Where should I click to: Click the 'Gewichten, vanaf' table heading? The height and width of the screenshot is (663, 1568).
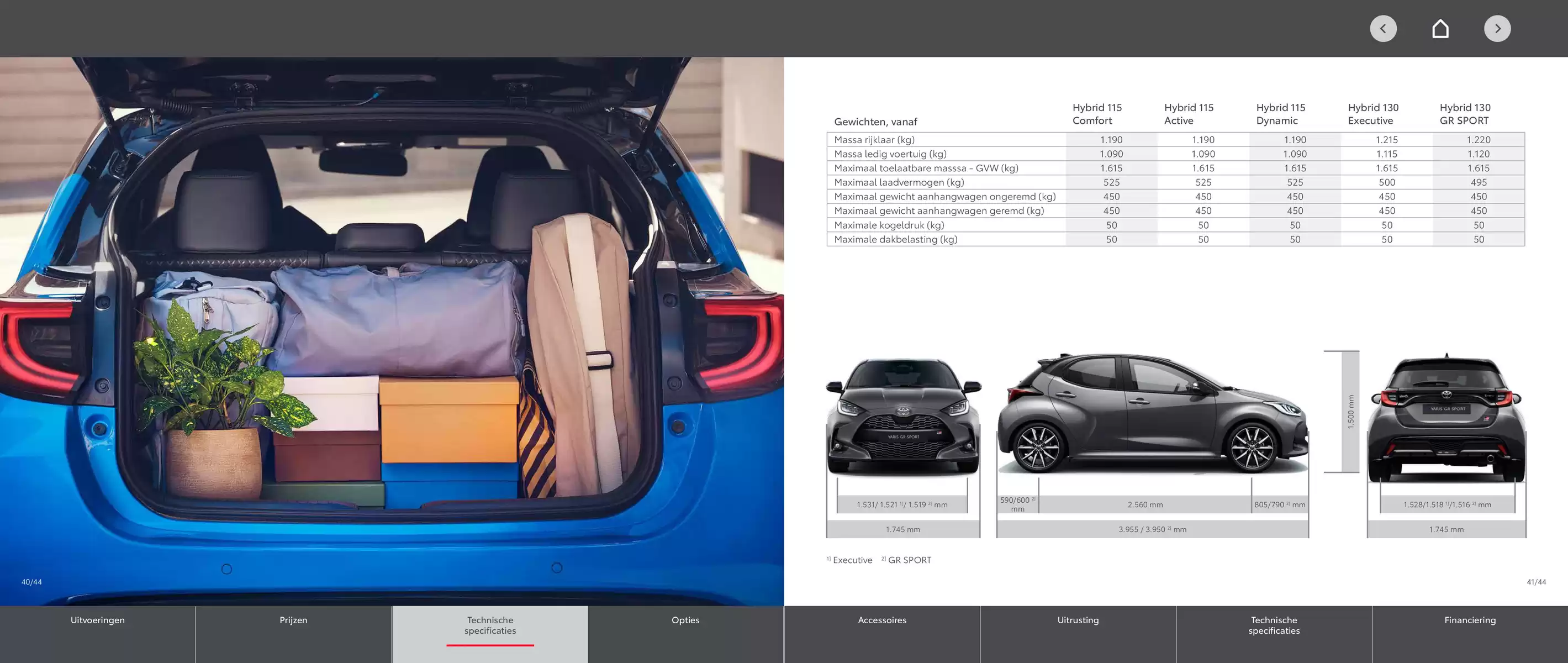tap(875, 122)
